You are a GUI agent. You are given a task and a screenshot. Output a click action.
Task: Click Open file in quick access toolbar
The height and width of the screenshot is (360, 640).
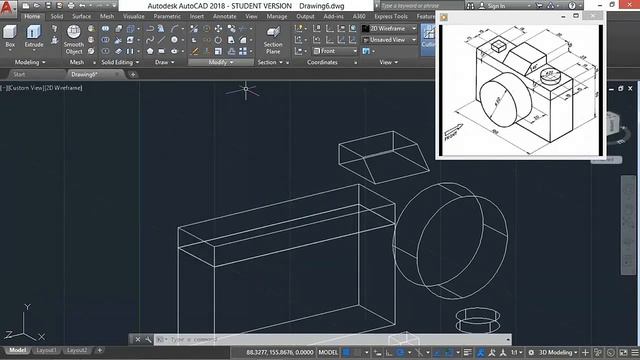coord(37,6)
